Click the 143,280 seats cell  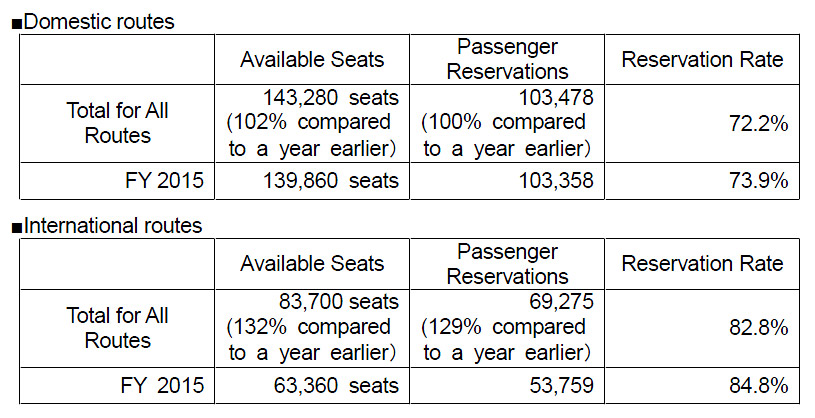[312, 123]
